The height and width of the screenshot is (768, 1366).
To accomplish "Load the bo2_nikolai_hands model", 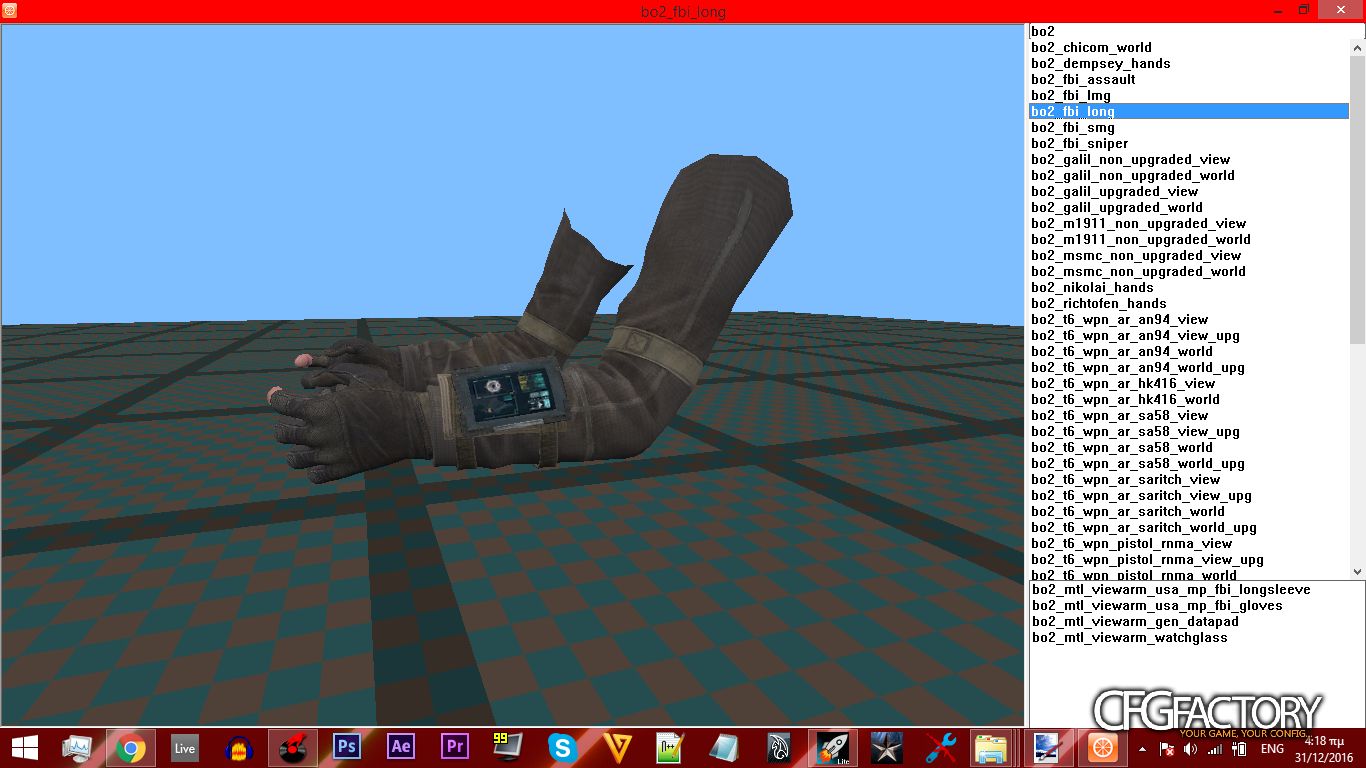I will coord(1190,288).
